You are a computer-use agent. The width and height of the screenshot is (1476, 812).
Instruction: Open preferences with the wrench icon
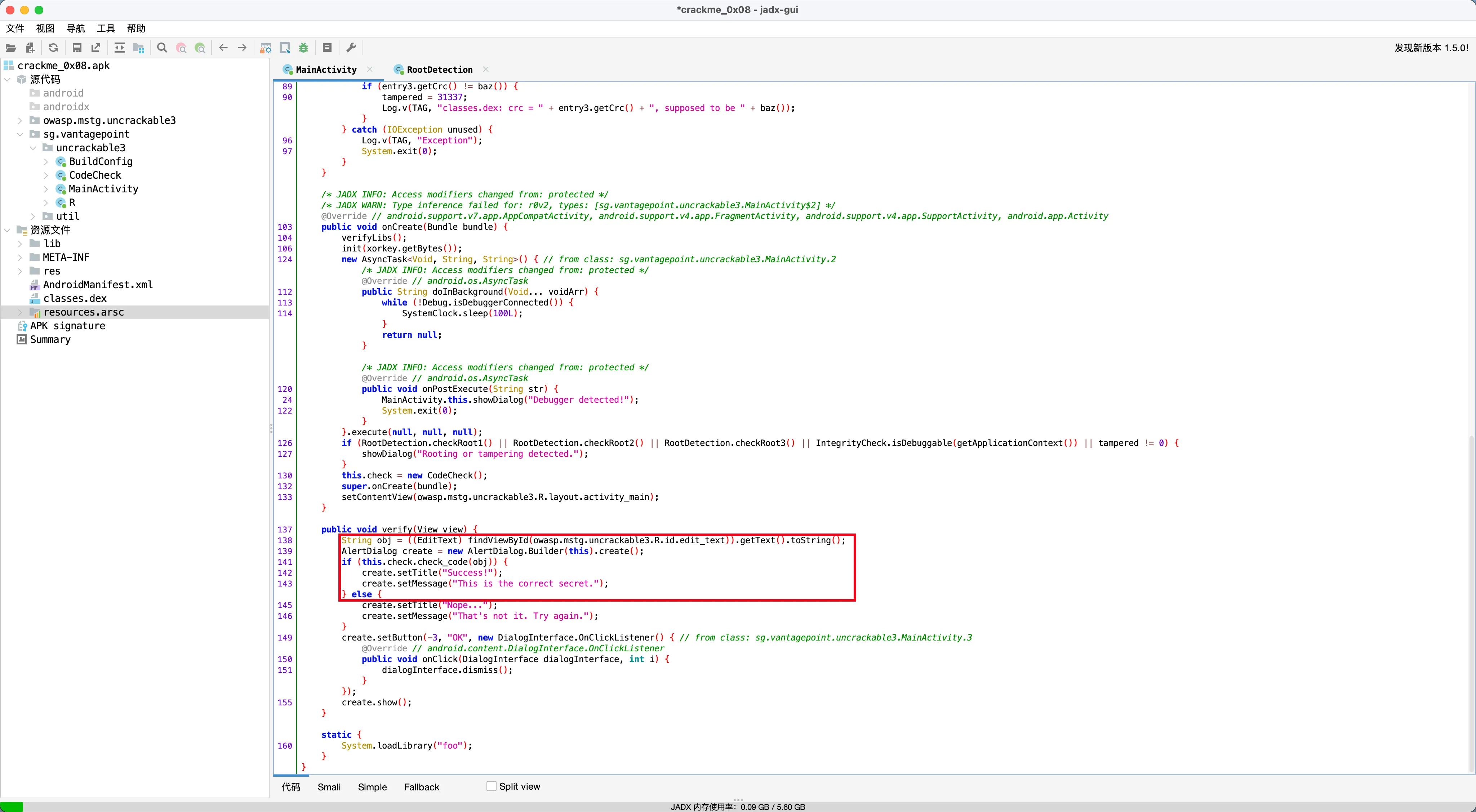(x=351, y=48)
